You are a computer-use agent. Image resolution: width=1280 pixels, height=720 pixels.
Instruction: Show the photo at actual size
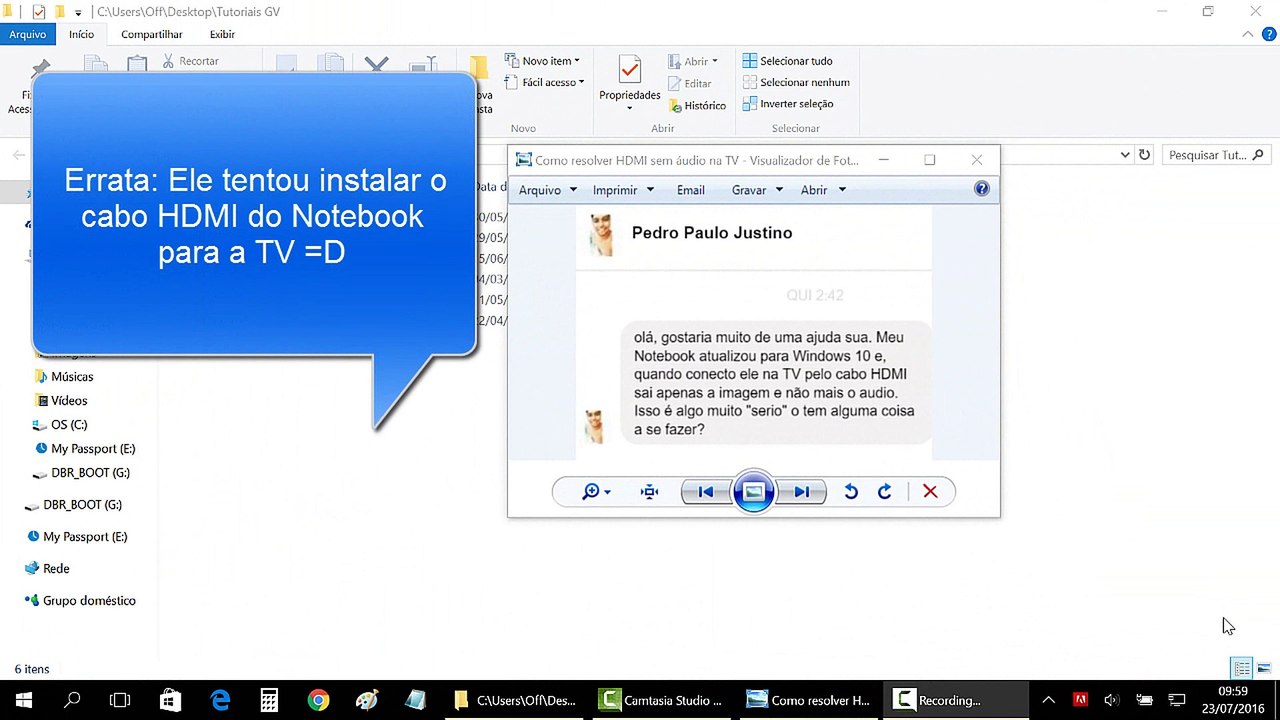[x=650, y=491]
